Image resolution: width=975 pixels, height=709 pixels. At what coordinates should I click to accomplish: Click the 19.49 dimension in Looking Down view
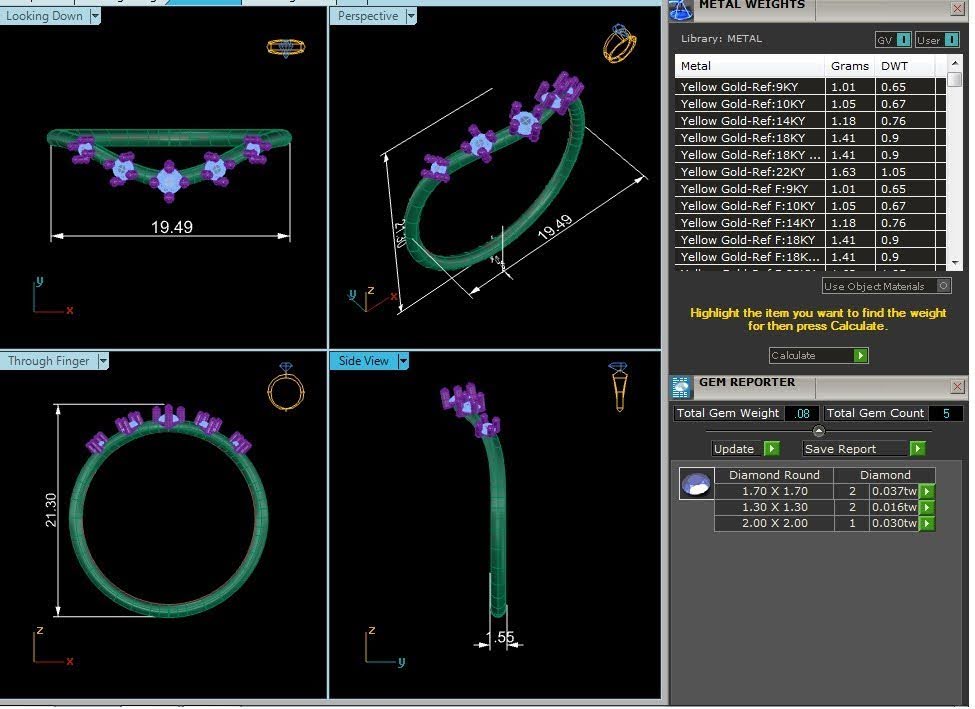pyautogui.click(x=172, y=227)
